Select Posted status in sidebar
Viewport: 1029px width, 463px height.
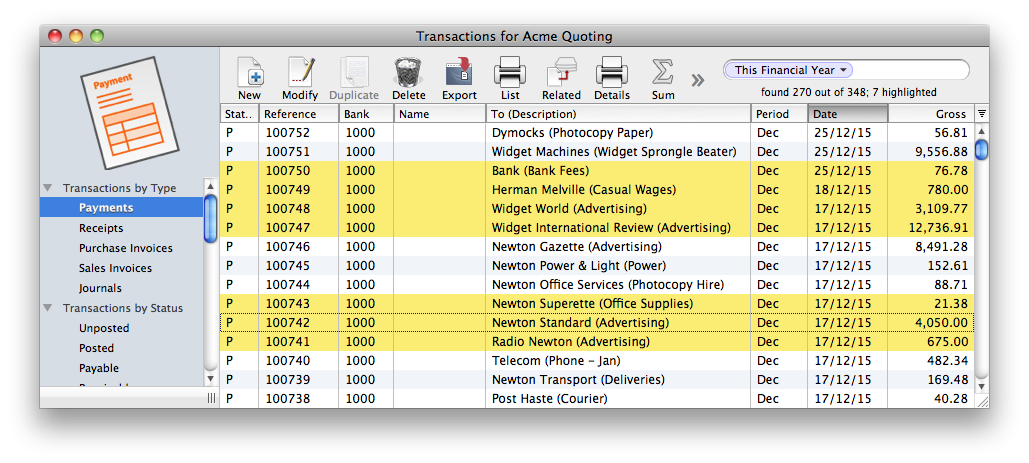(x=121, y=348)
